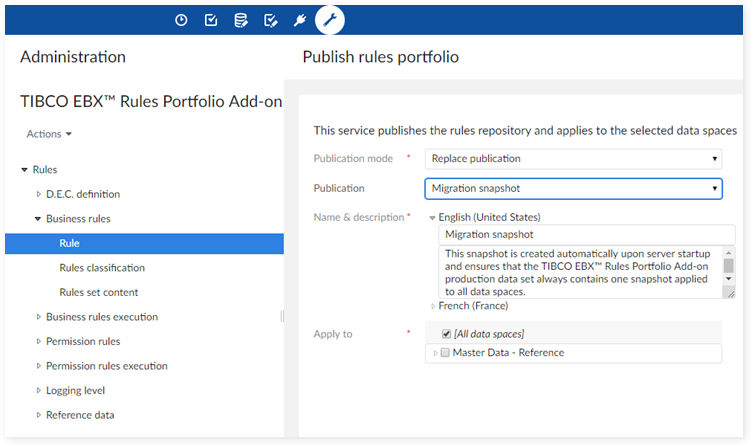Screen dimensions: 752x446
Task: Open the checklist with pencil icon
Action: point(270,20)
